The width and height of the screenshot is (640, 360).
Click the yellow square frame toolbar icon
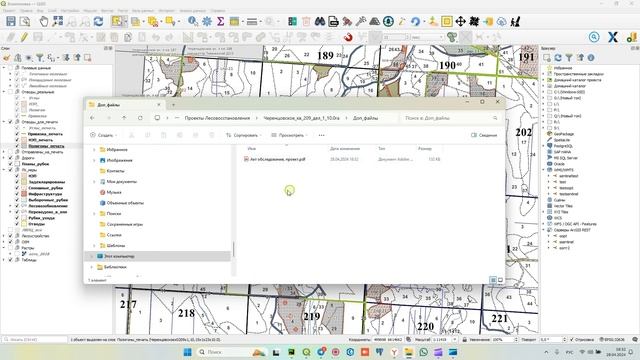pyautogui.click(x=447, y=21)
